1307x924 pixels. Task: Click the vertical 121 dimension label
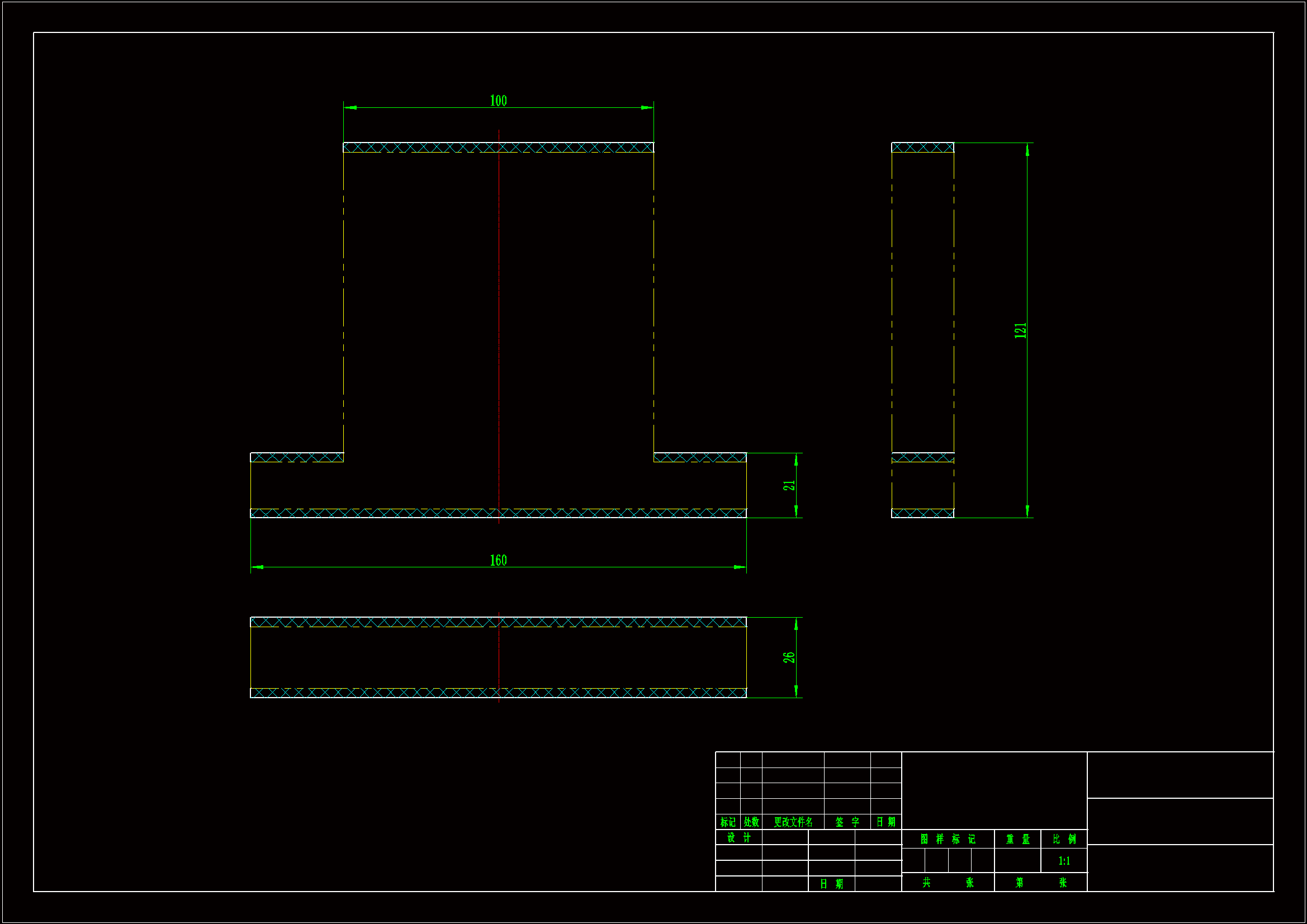coord(1020,330)
